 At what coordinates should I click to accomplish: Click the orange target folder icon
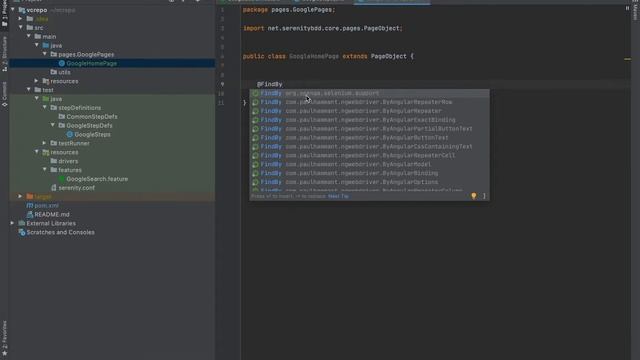tap(29, 196)
